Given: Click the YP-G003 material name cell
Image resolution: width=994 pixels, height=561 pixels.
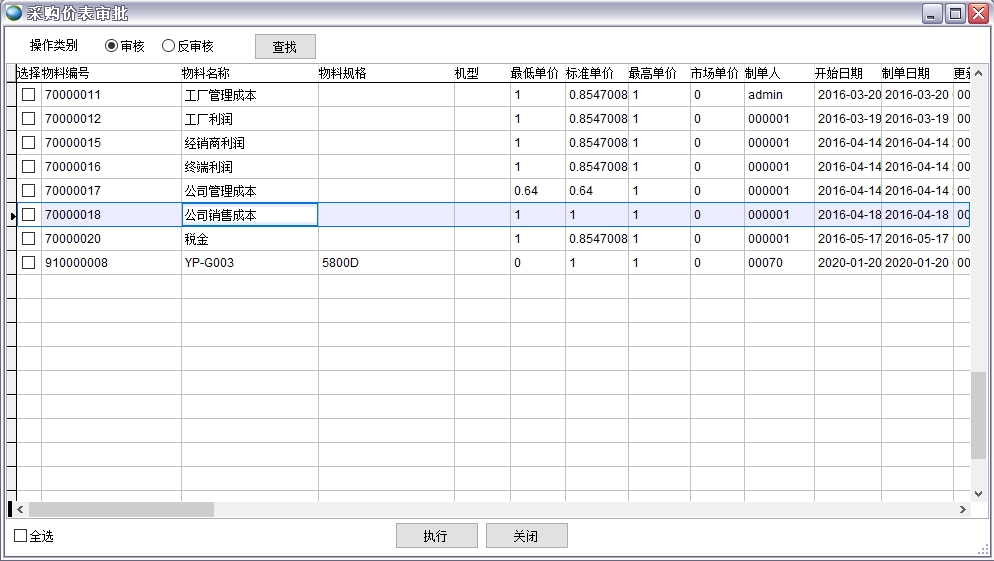Looking at the screenshot, I should pos(249,263).
